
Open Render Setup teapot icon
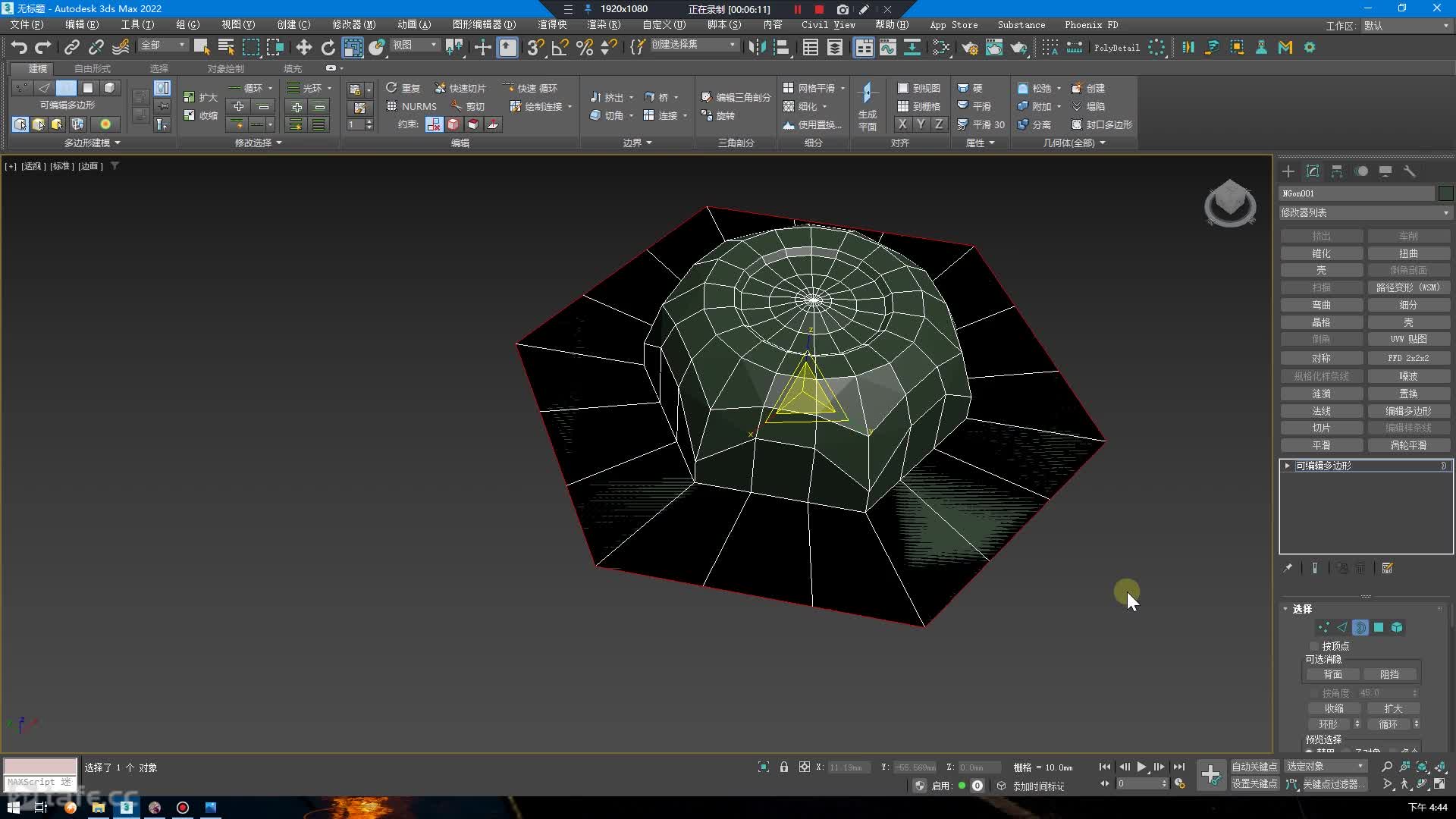coord(969,47)
